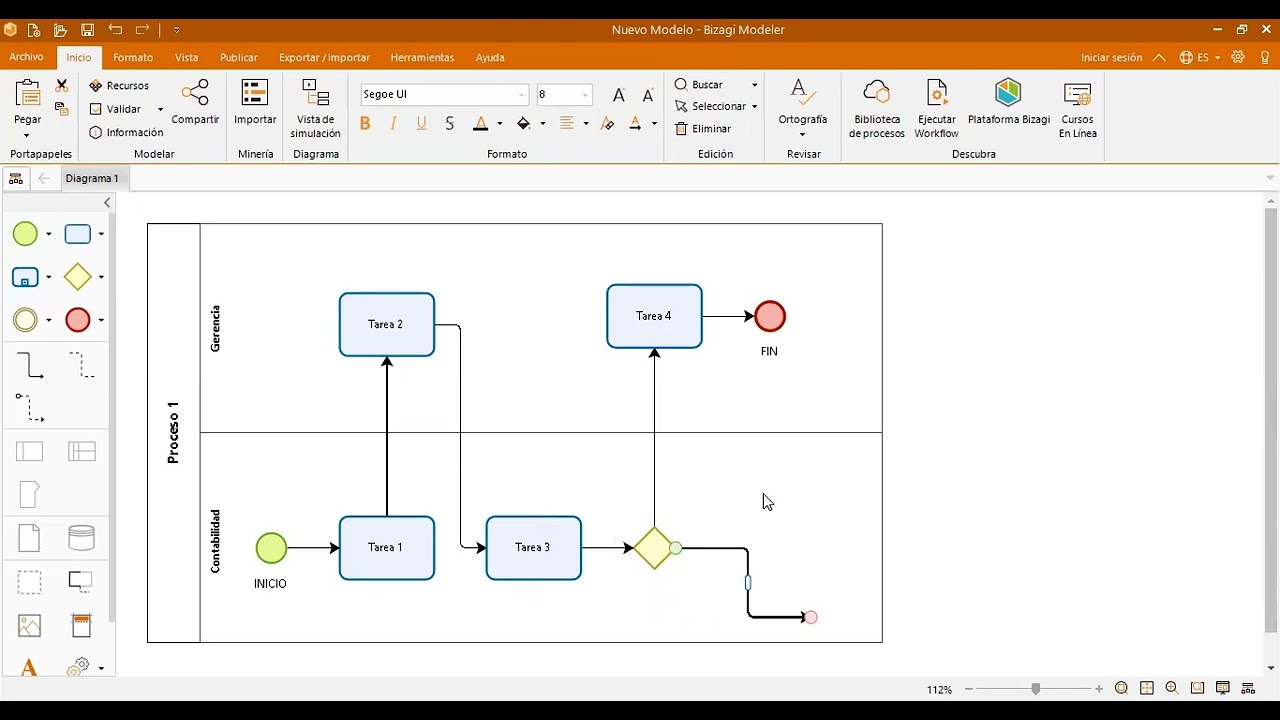Image resolution: width=1280 pixels, height=720 pixels.
Task: Choose the Sequence Flow connector tool
Action: click(x=30, y=366)
